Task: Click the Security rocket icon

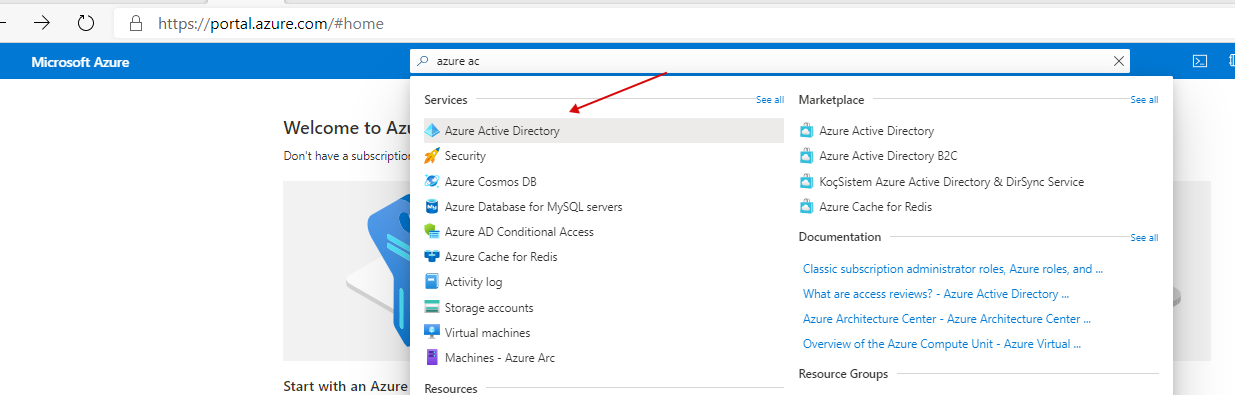Action: 432,156
